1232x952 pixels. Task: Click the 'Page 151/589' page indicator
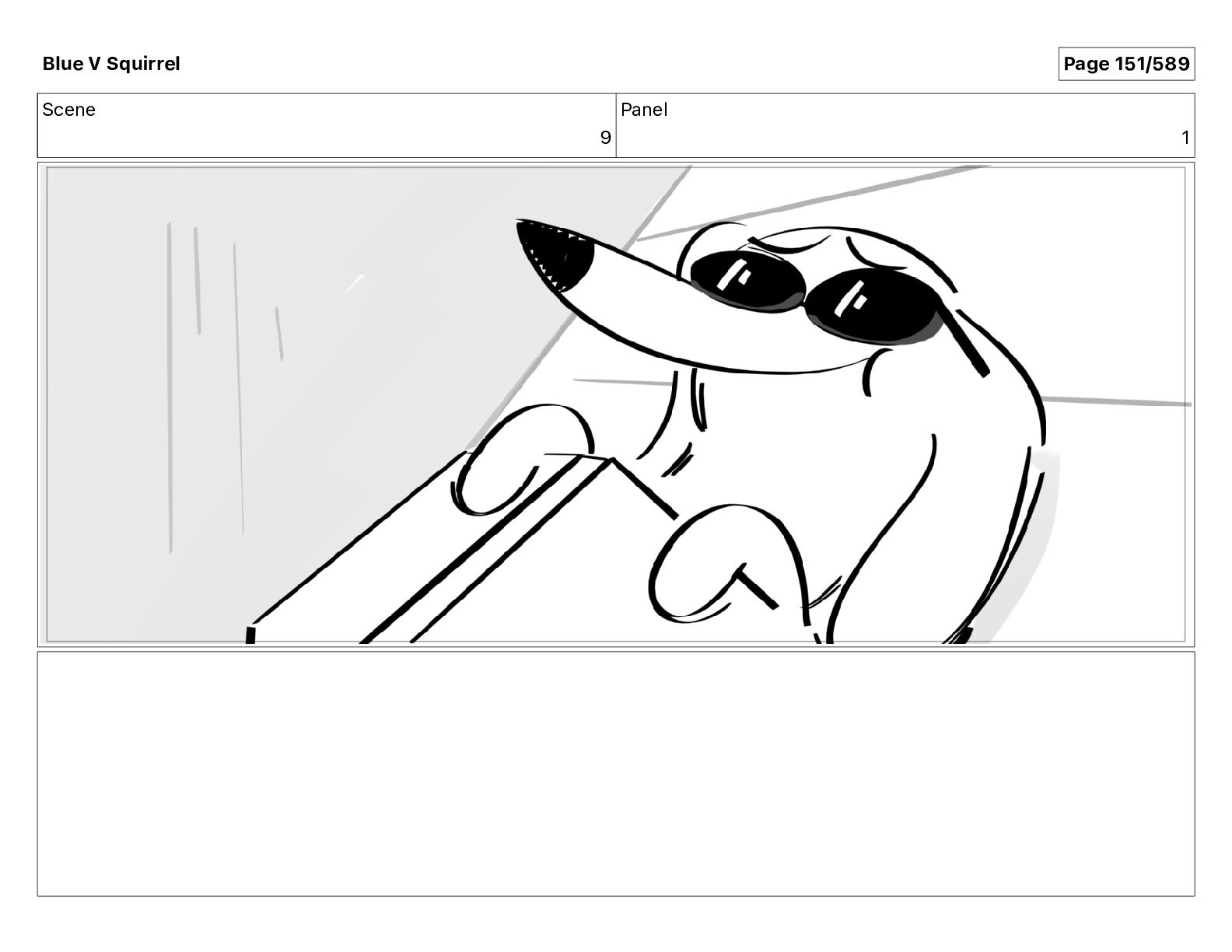pos(1126,64)
